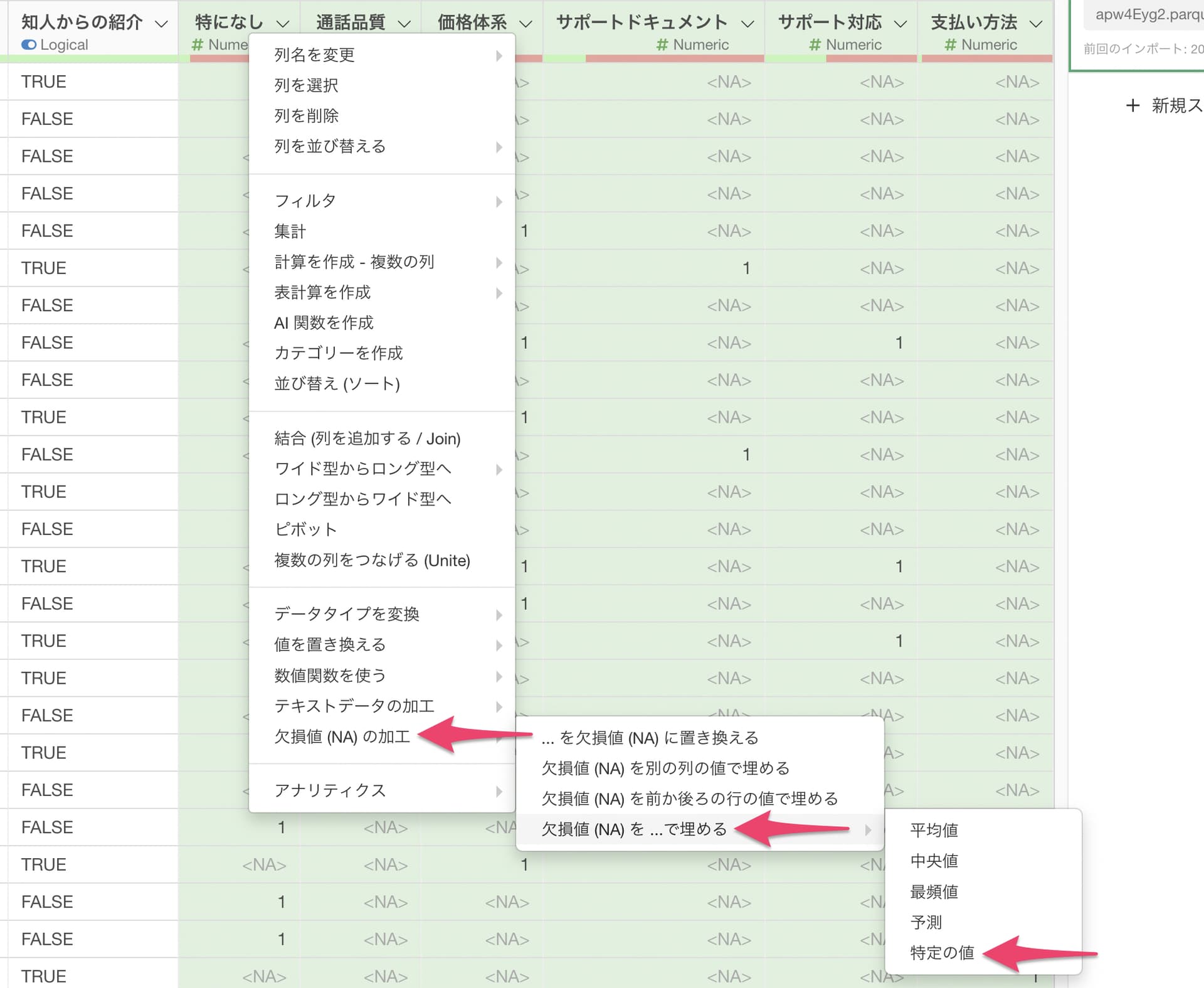Click first TRUE cell in 知人からの紹介
This screenshot has width=1204, height=988.
[x=44, y=82]
